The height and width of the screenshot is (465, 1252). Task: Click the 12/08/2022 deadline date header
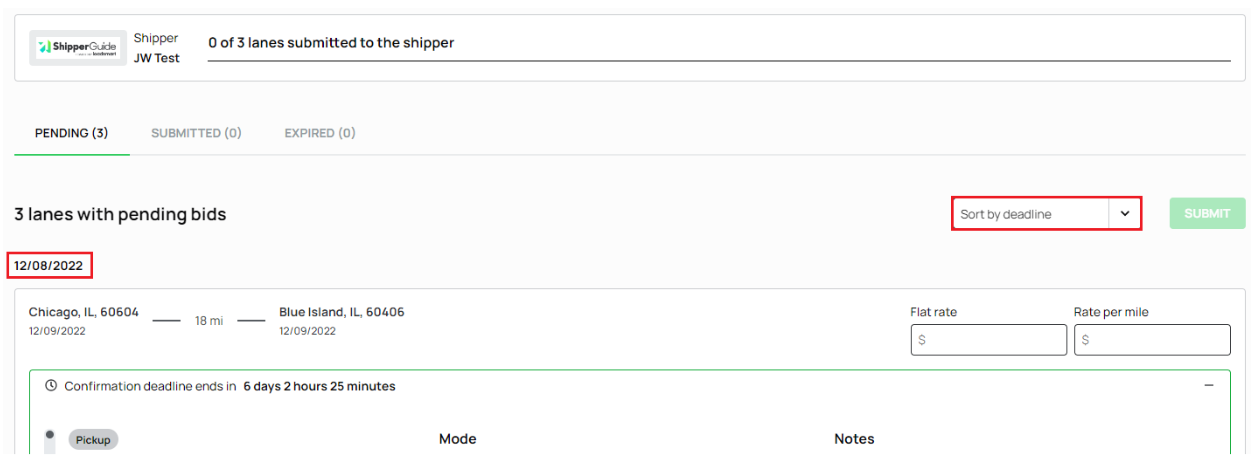48,266
